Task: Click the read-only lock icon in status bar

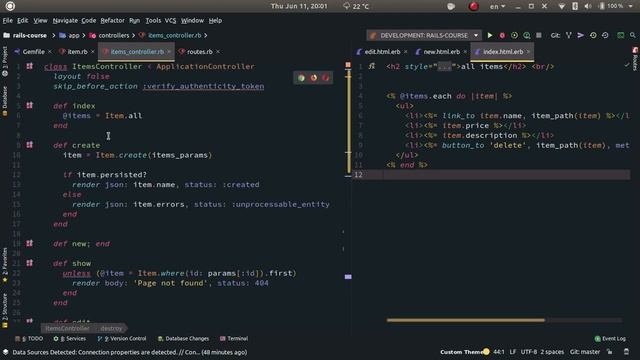Action: pyautogui.click(x=609, y=352)
